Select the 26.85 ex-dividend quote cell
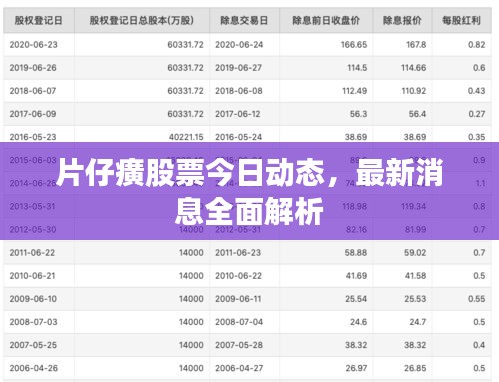The image size is (499, 382). 415,368
